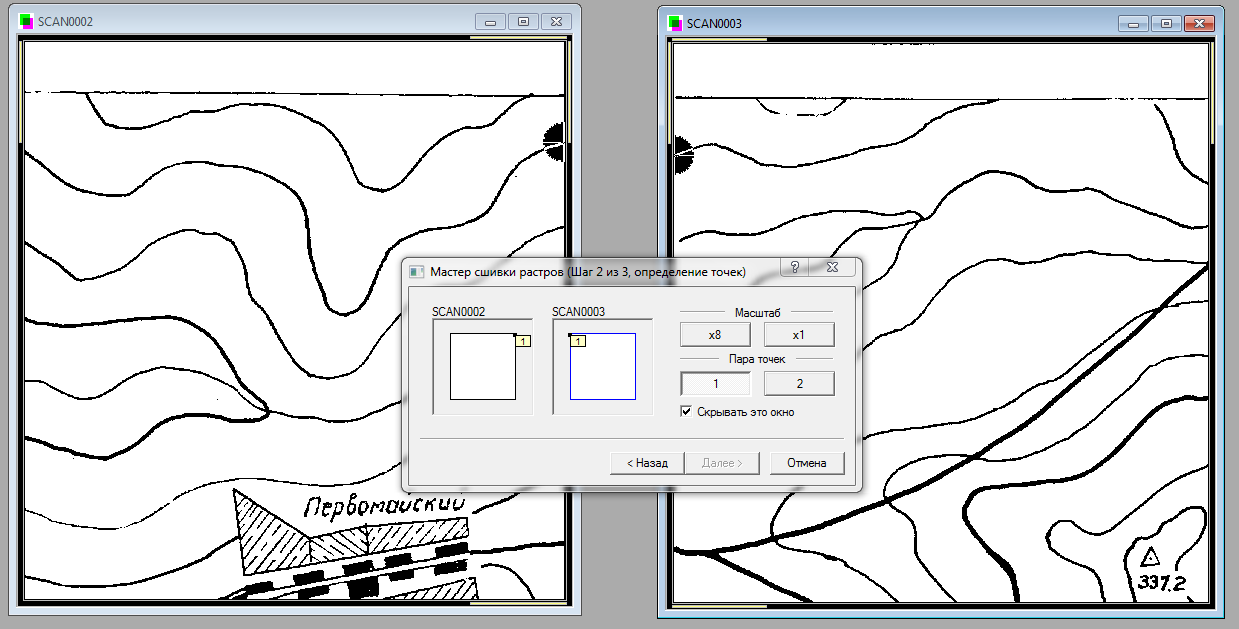The height and width of the screenshot is (629, 1239).
Task: Maximize the SCAN0002 window
Action: [523, 21]
